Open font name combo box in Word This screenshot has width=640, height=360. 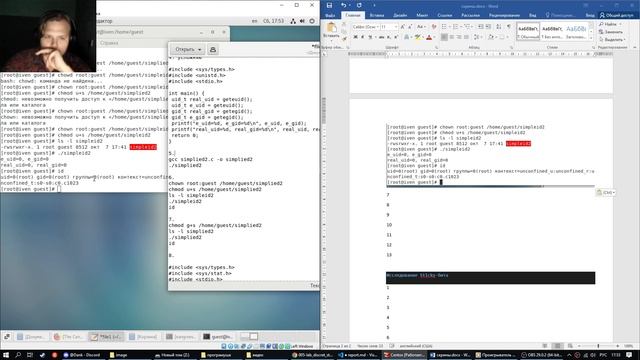tap(365, 27)
